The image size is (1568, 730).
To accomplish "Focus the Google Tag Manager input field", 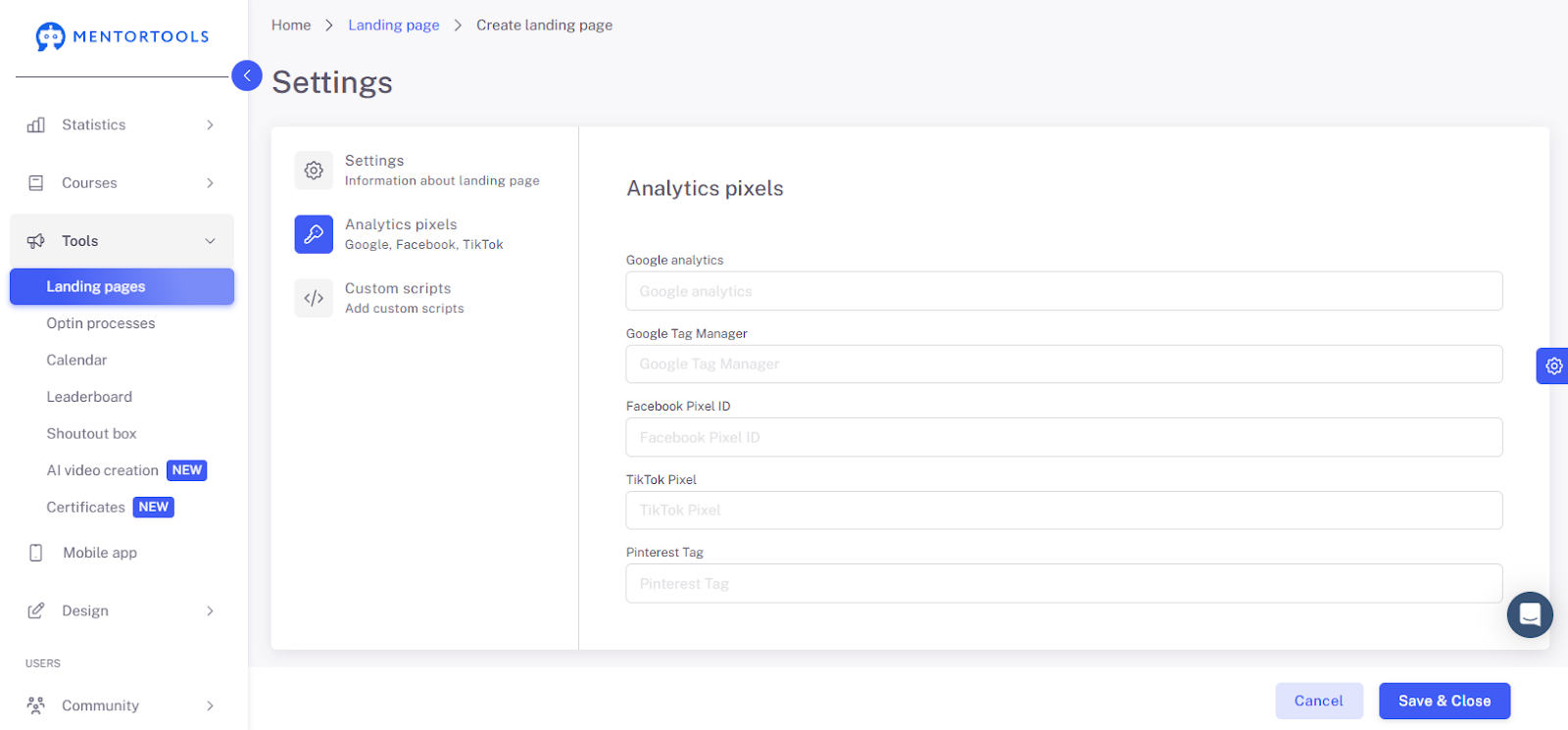I will pyautogui.click(x=1064, y=365).
